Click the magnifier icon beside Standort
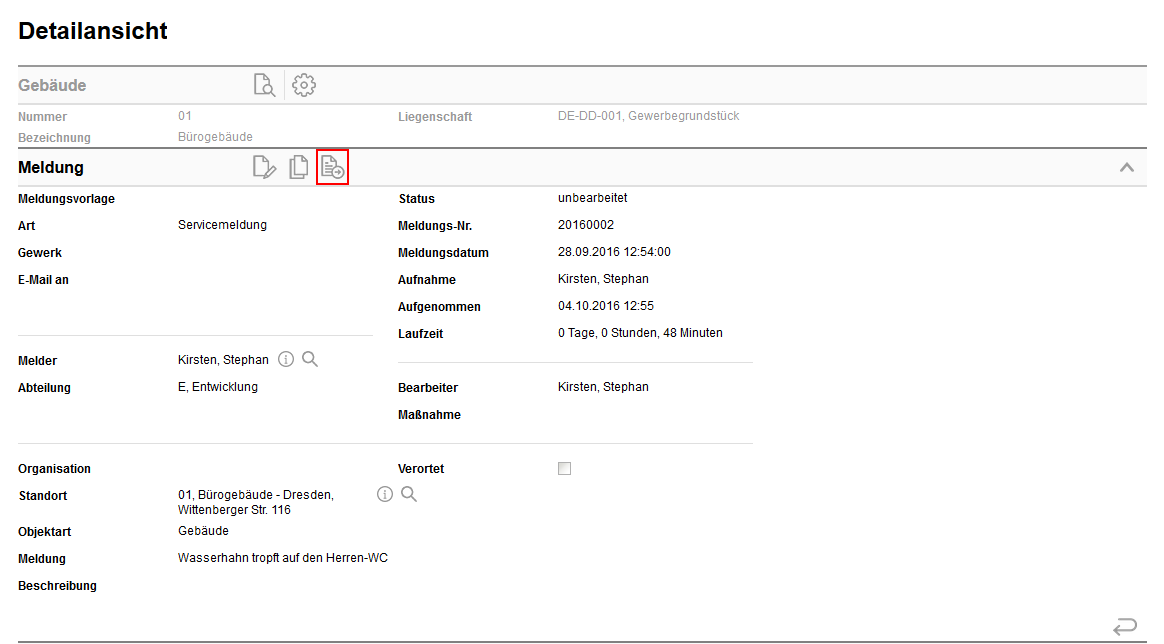This screenshot has height=644, width=1164. point(408,494)
